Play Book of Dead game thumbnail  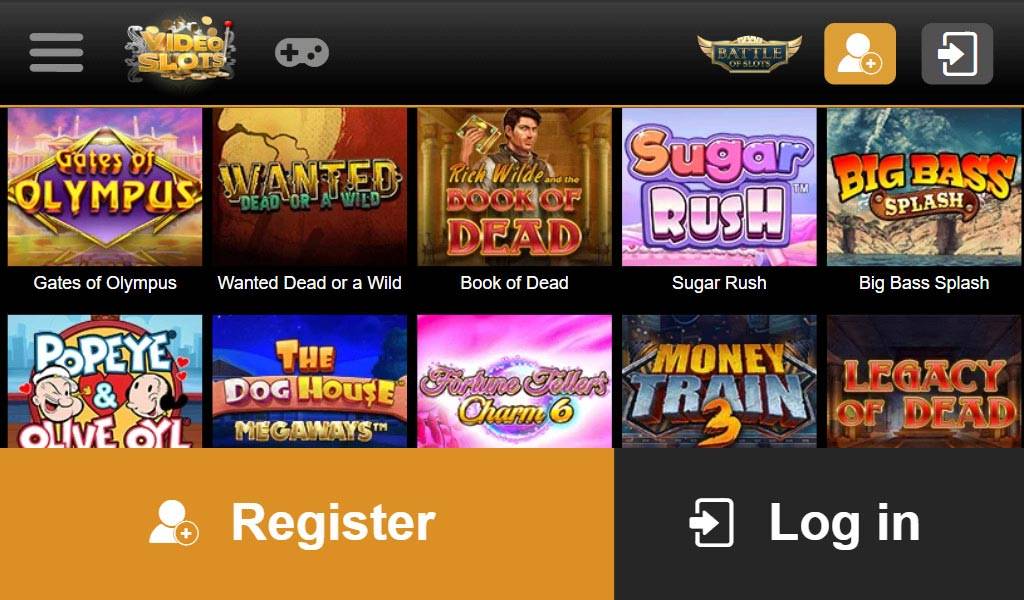515,187
